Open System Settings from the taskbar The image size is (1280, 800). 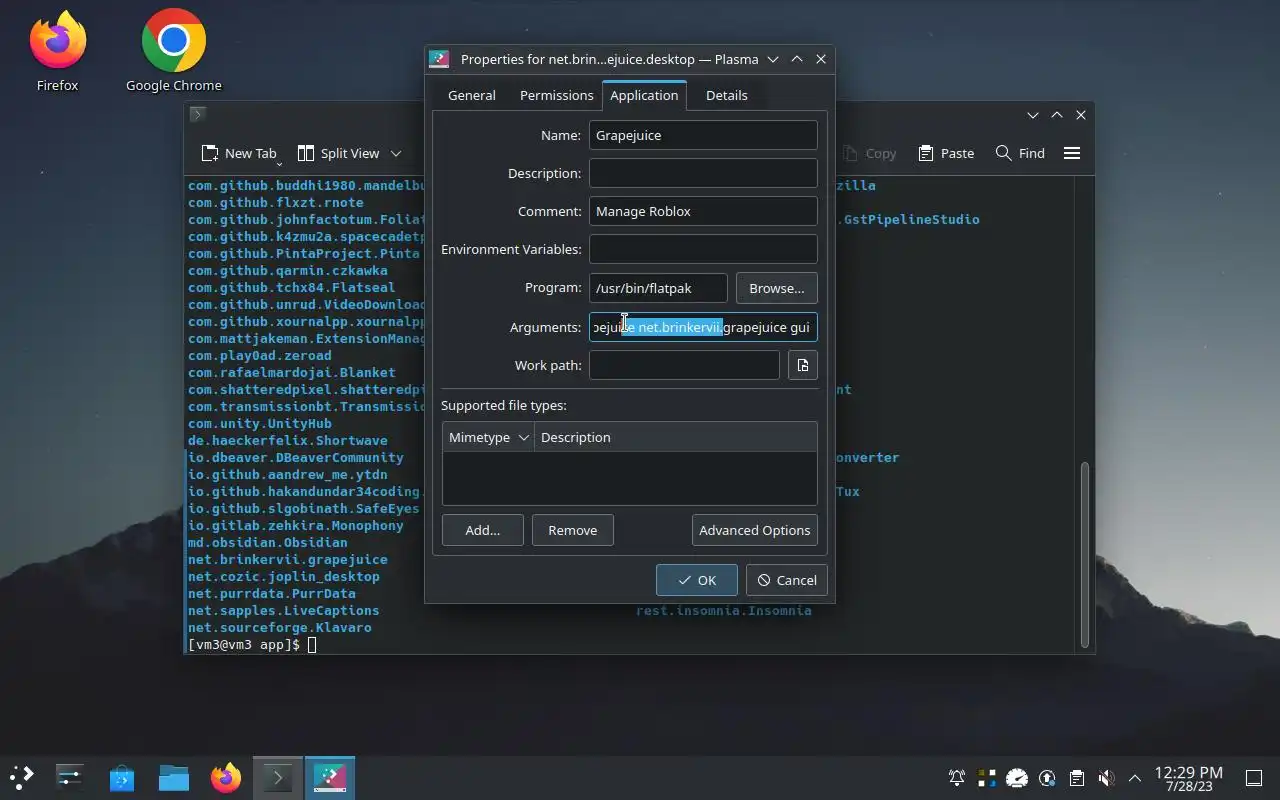click(x=70, y=777)
